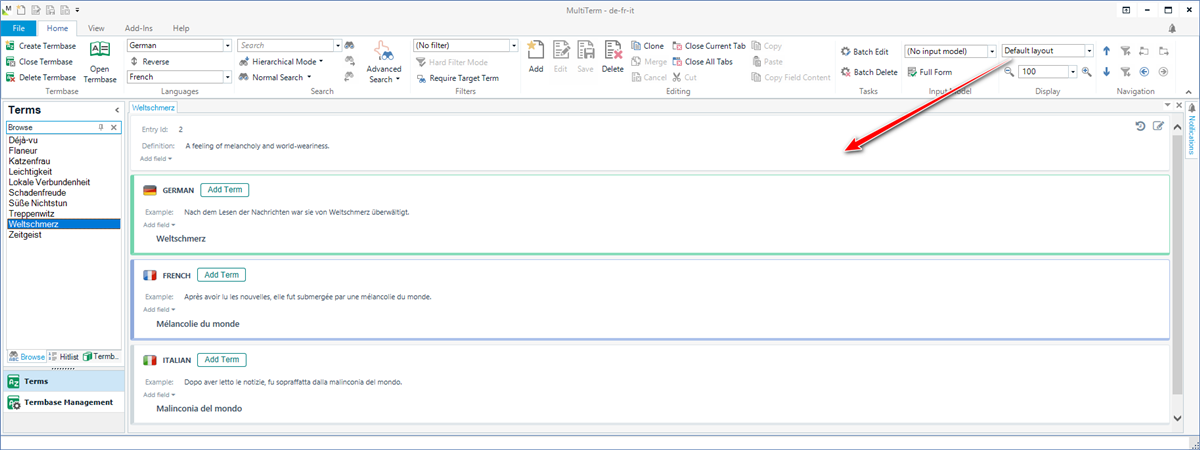Add a new entry with Add
This screenshot has width=1200, height=450.
point(536,56)
